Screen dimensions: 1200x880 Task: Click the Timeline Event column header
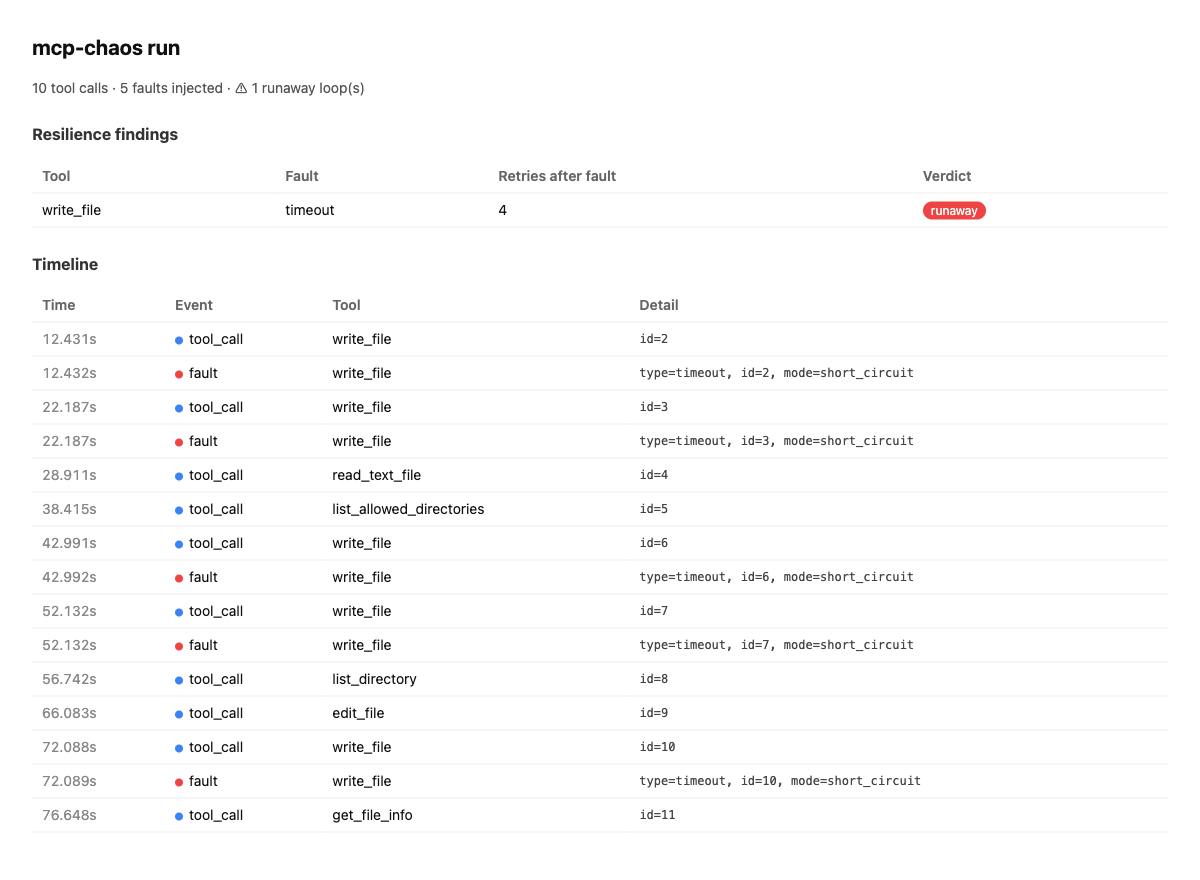(x=194, y=305)
